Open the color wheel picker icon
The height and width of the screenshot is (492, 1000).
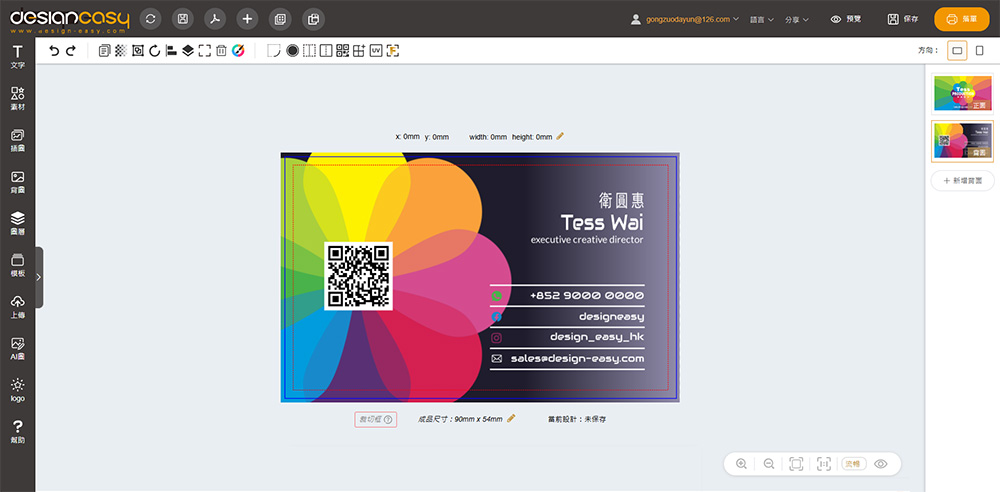pyautogui.click(x=238, y=51)
